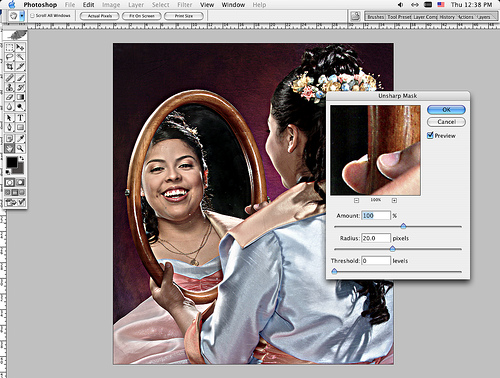Open the Hand tool preset picker dropdown
The image size is (500, 378).
[x=22, y=16]
